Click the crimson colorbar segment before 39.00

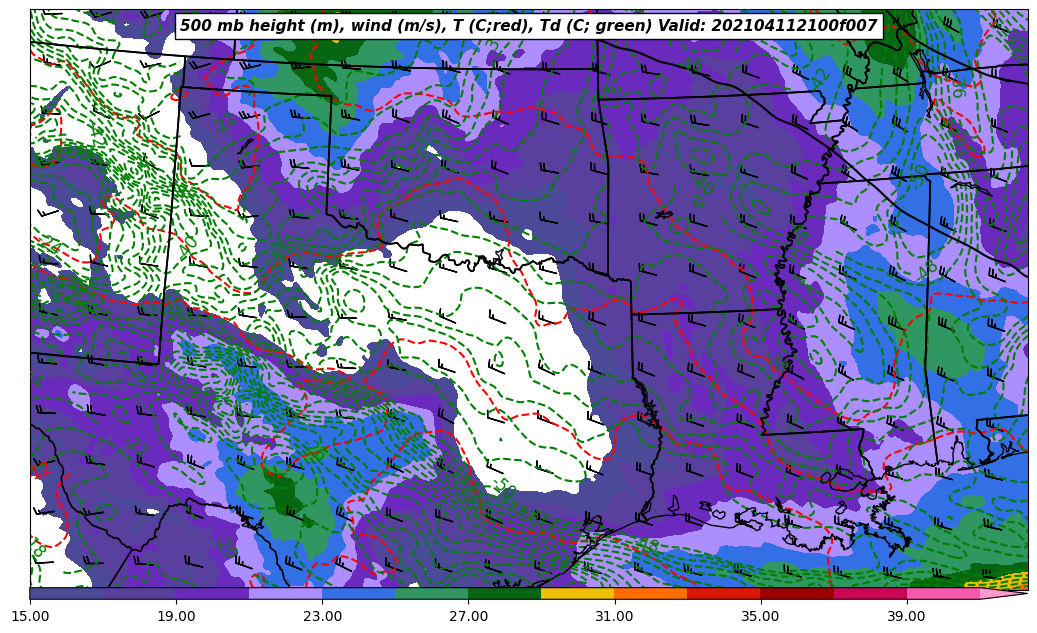(x=869, y=593)
